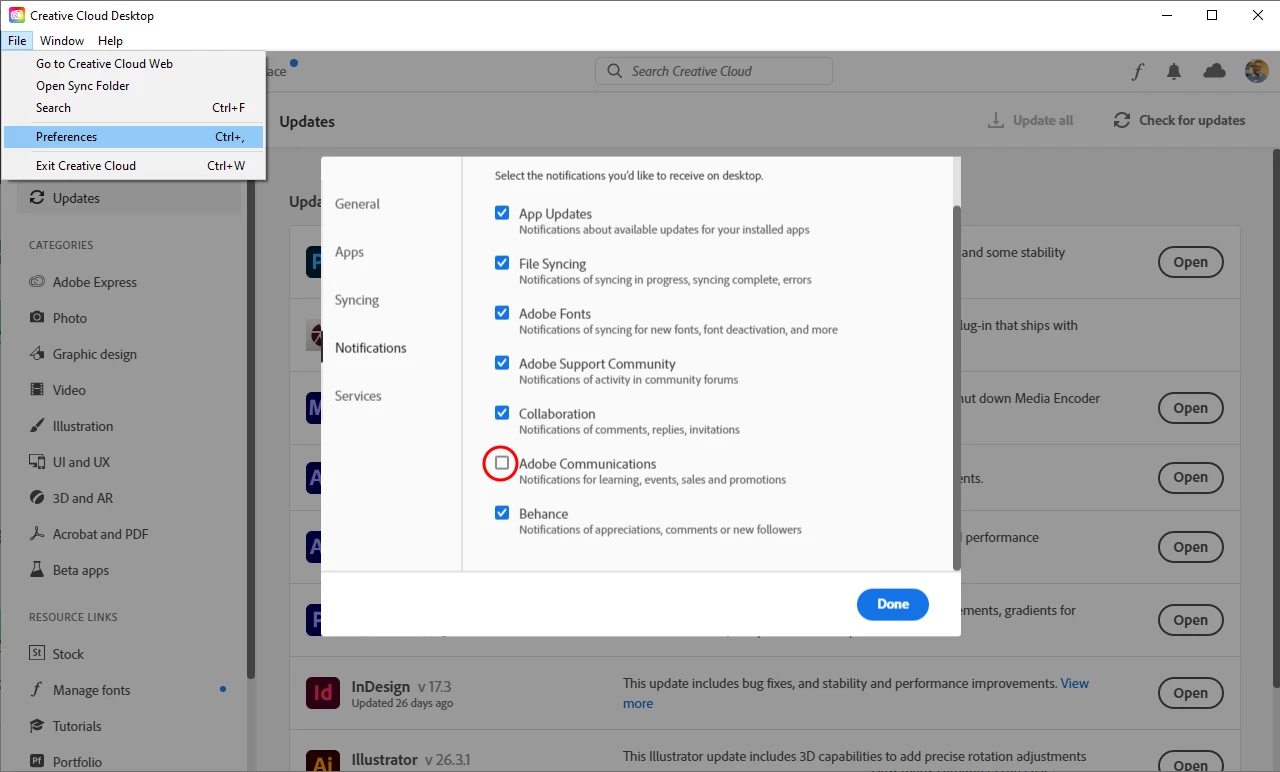Choose Preferences from File menu
This screenshot has height=772, width=1280.
(x=133, y=137)
